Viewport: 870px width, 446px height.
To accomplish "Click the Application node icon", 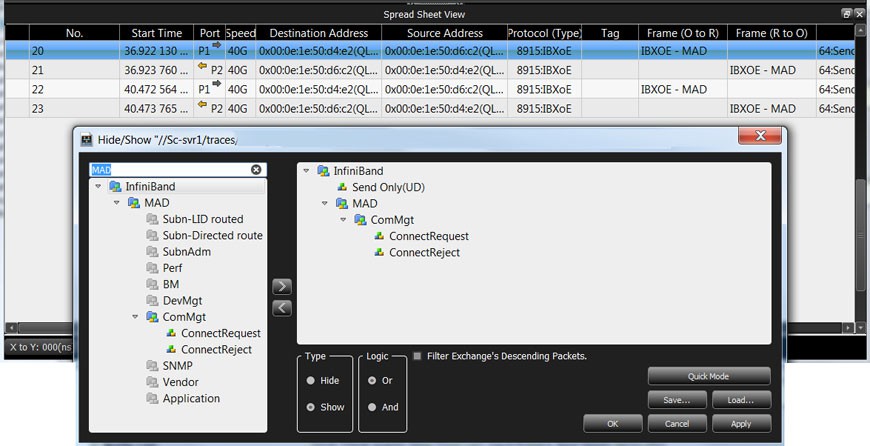I will click(153, 398).
